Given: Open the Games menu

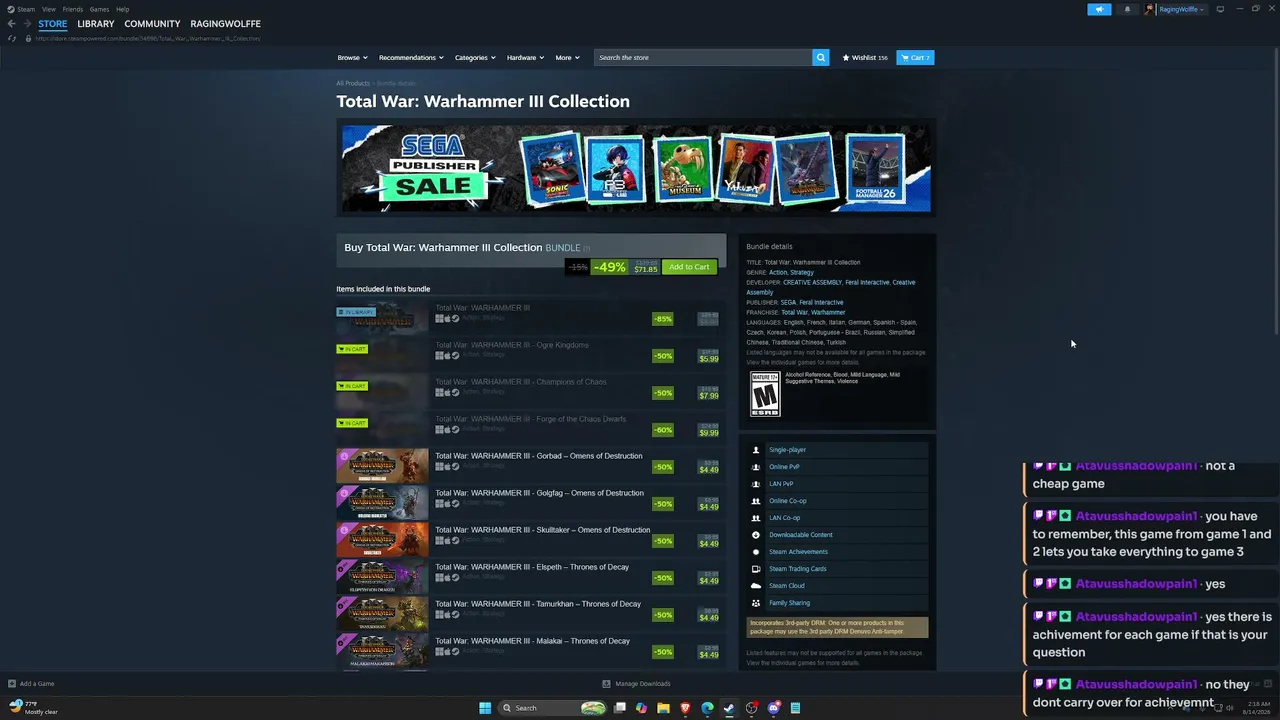Looking at the screenshot, I should pyautogui.click(x=99, y=9).
